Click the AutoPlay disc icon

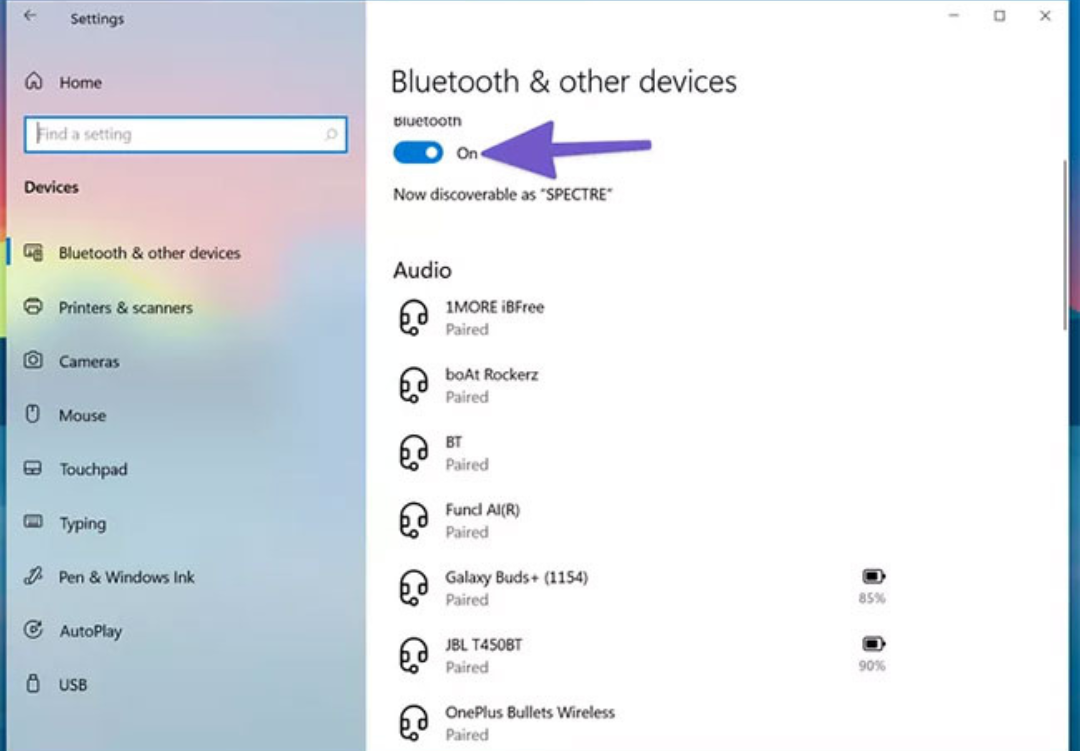pos(33,629)
